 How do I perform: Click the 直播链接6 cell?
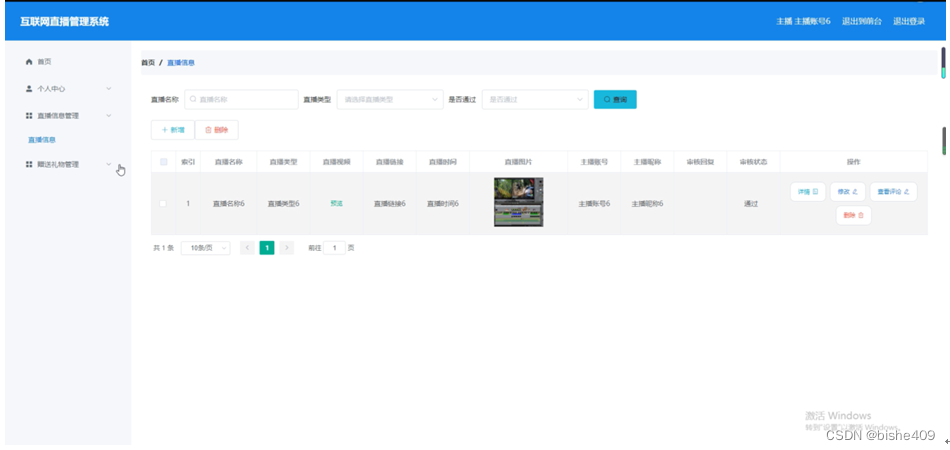click(x=390, y=203)
